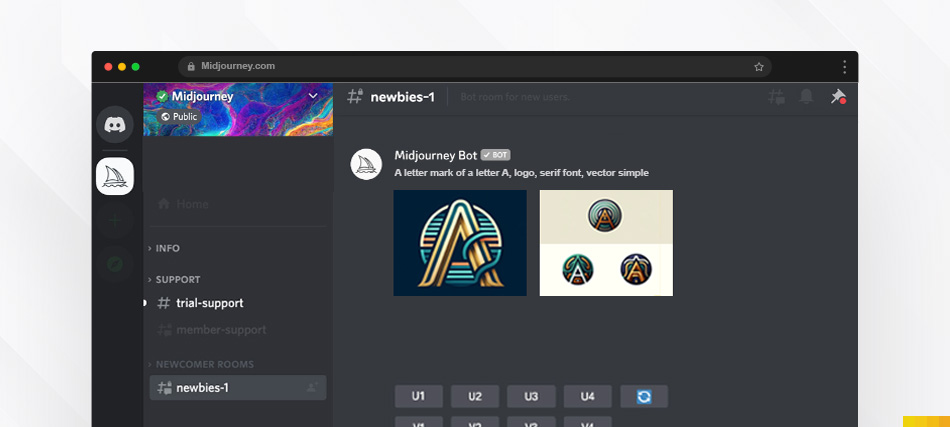Open Discord home direct messages icon
The image size is (950, 427).
(x=115, y=124)
